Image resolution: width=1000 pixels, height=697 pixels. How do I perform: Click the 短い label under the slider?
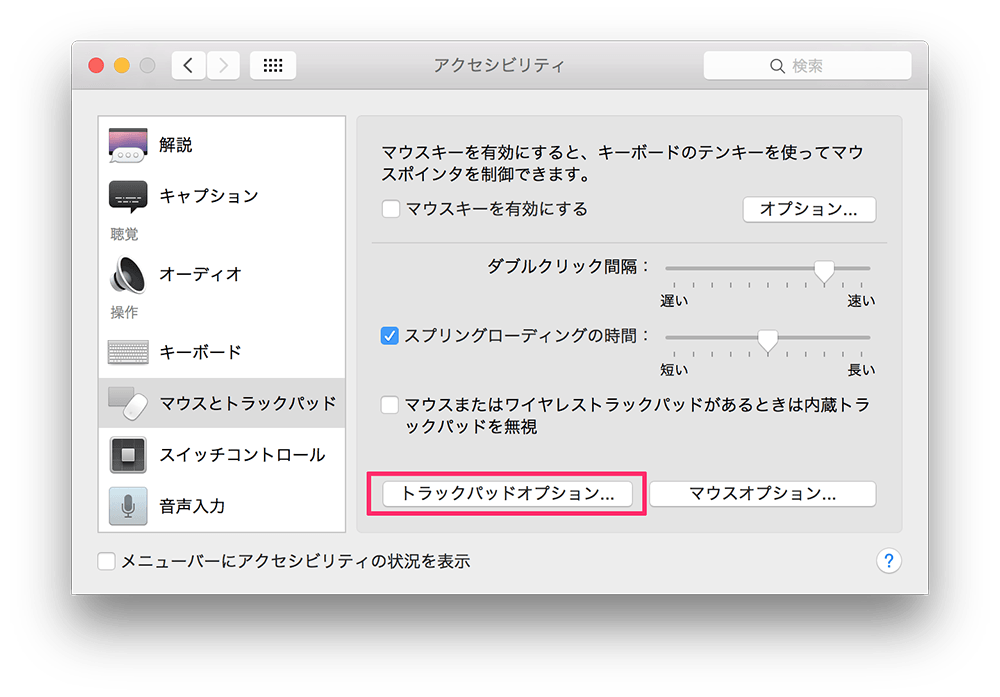(674, 370)
